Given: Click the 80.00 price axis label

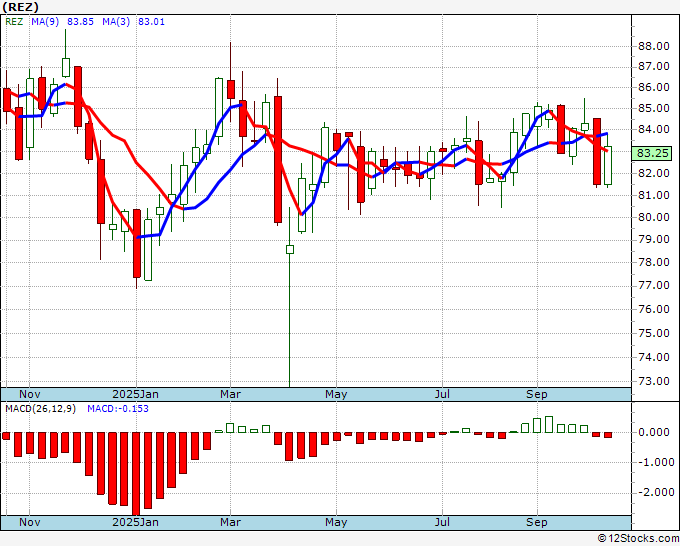Looking at the screenshot, I should click(x=654, y=217).
